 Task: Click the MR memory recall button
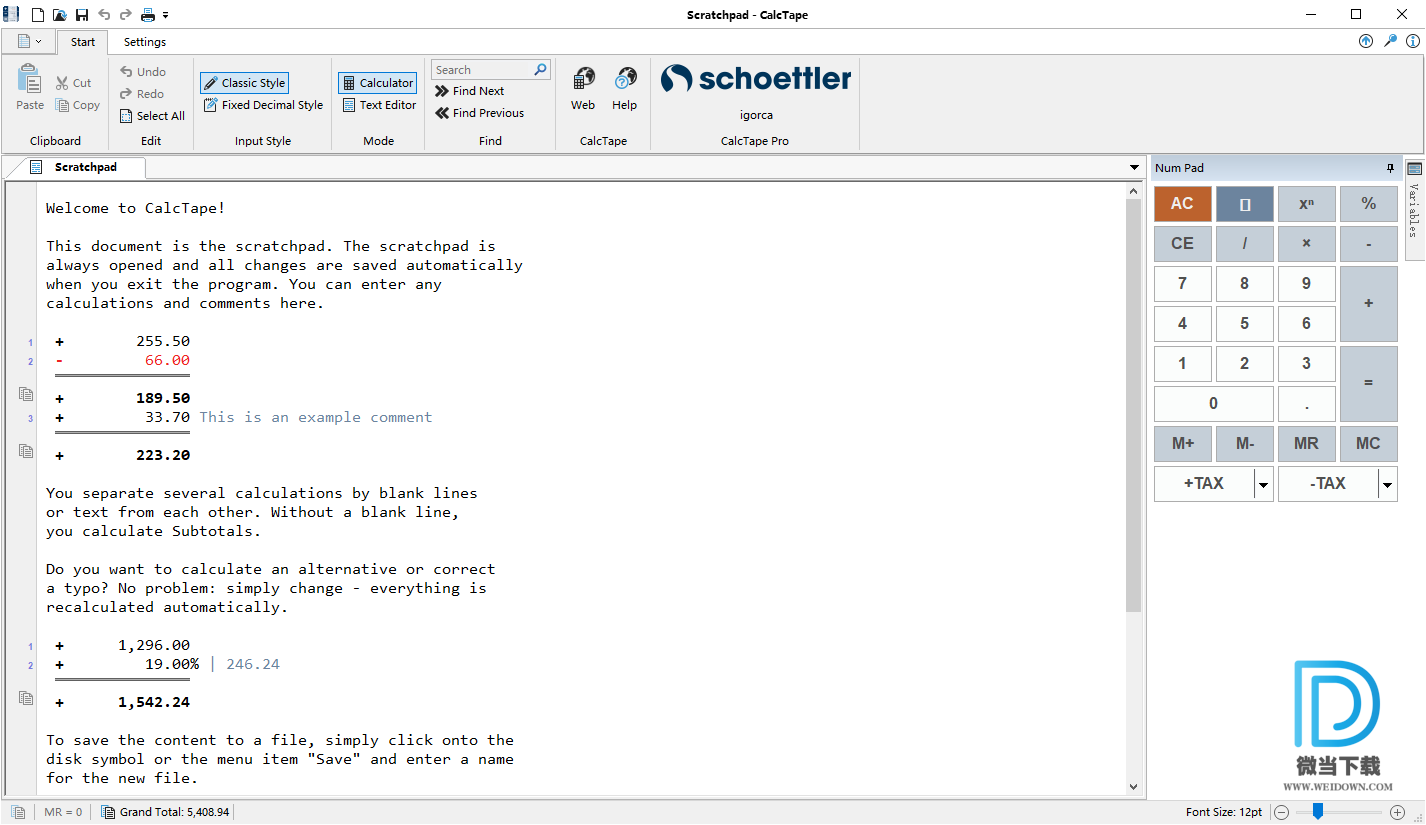tap(1307, 444)
